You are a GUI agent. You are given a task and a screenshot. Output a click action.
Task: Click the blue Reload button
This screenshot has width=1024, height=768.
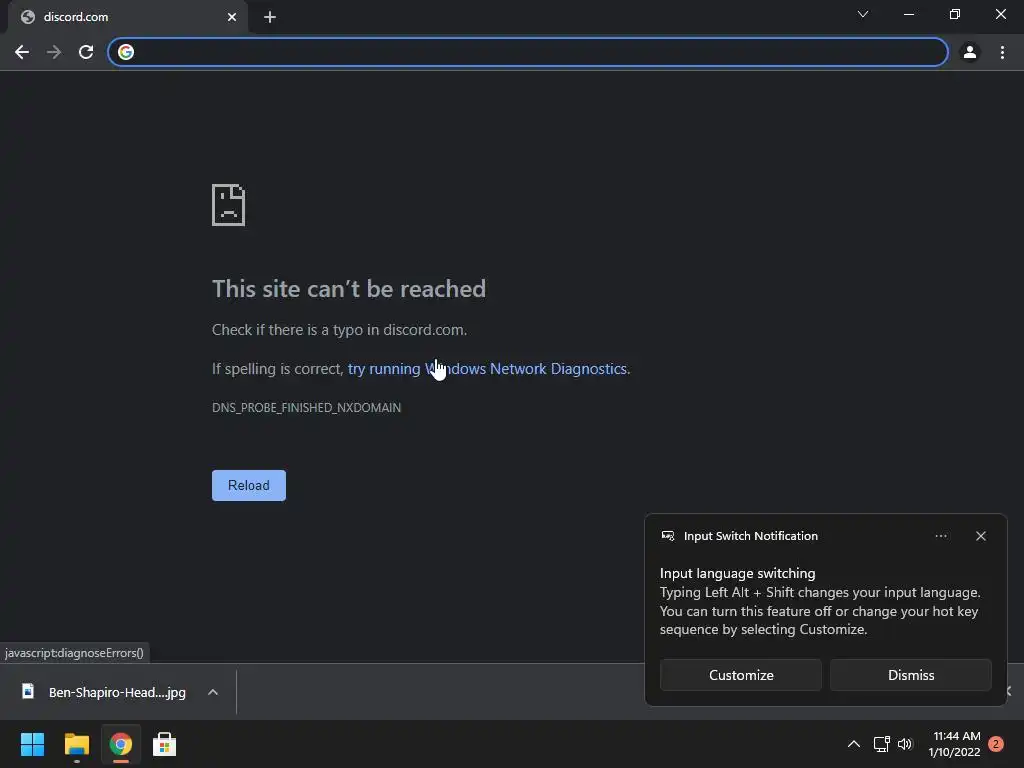coord(249,485)
